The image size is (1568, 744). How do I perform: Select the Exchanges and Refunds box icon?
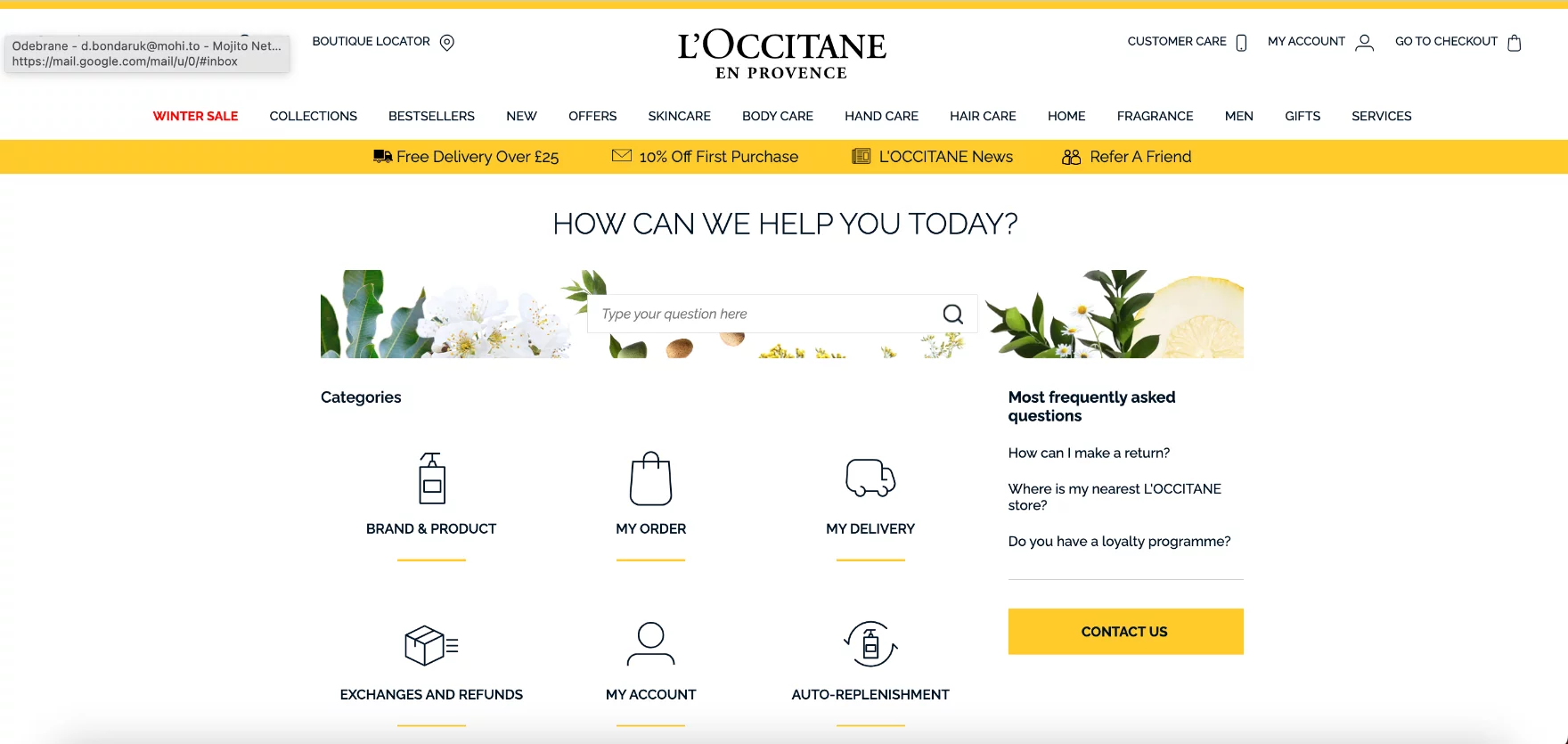click(431, 645)
